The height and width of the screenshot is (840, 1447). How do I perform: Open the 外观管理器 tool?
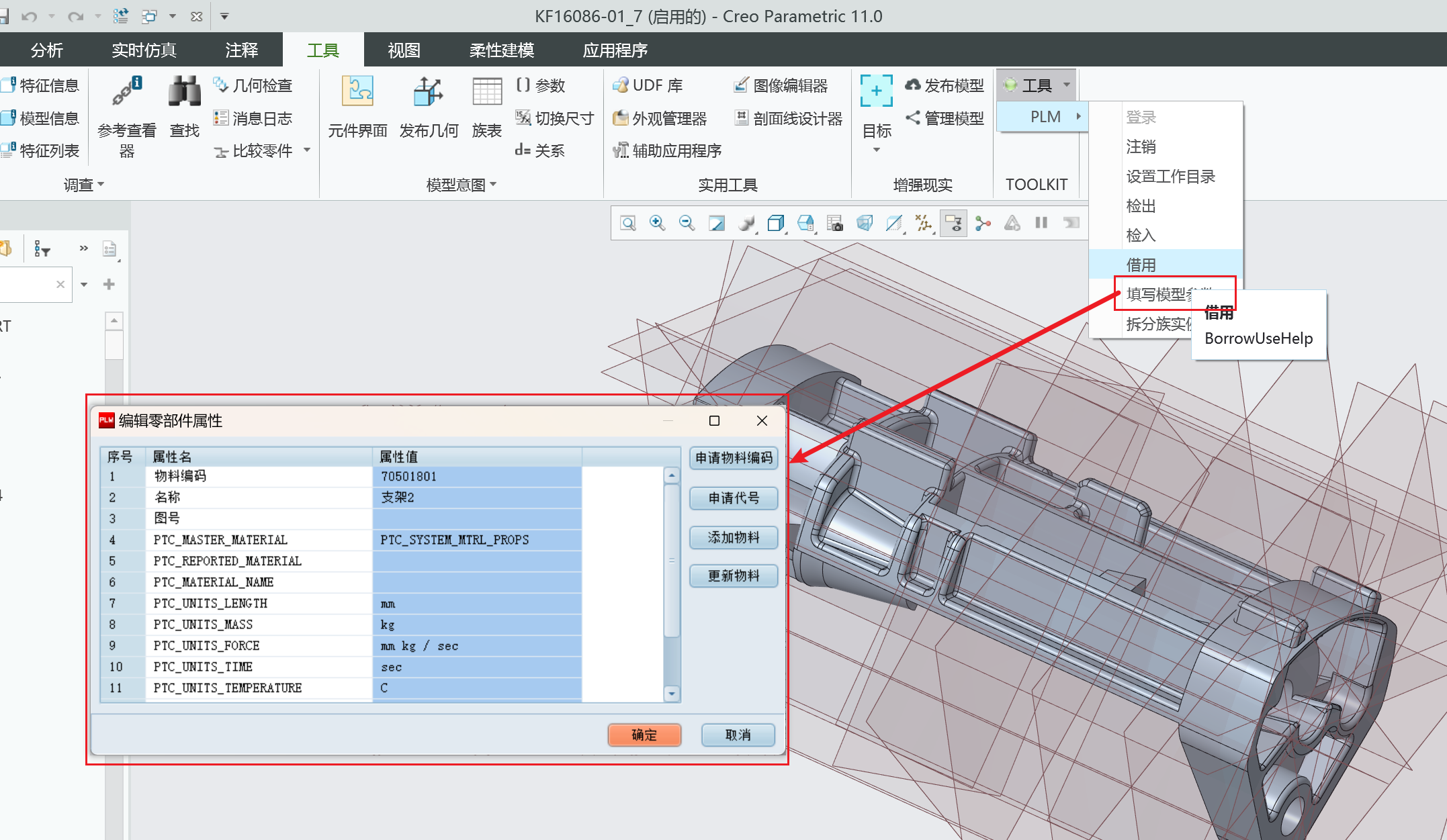(x=660, y=118)
